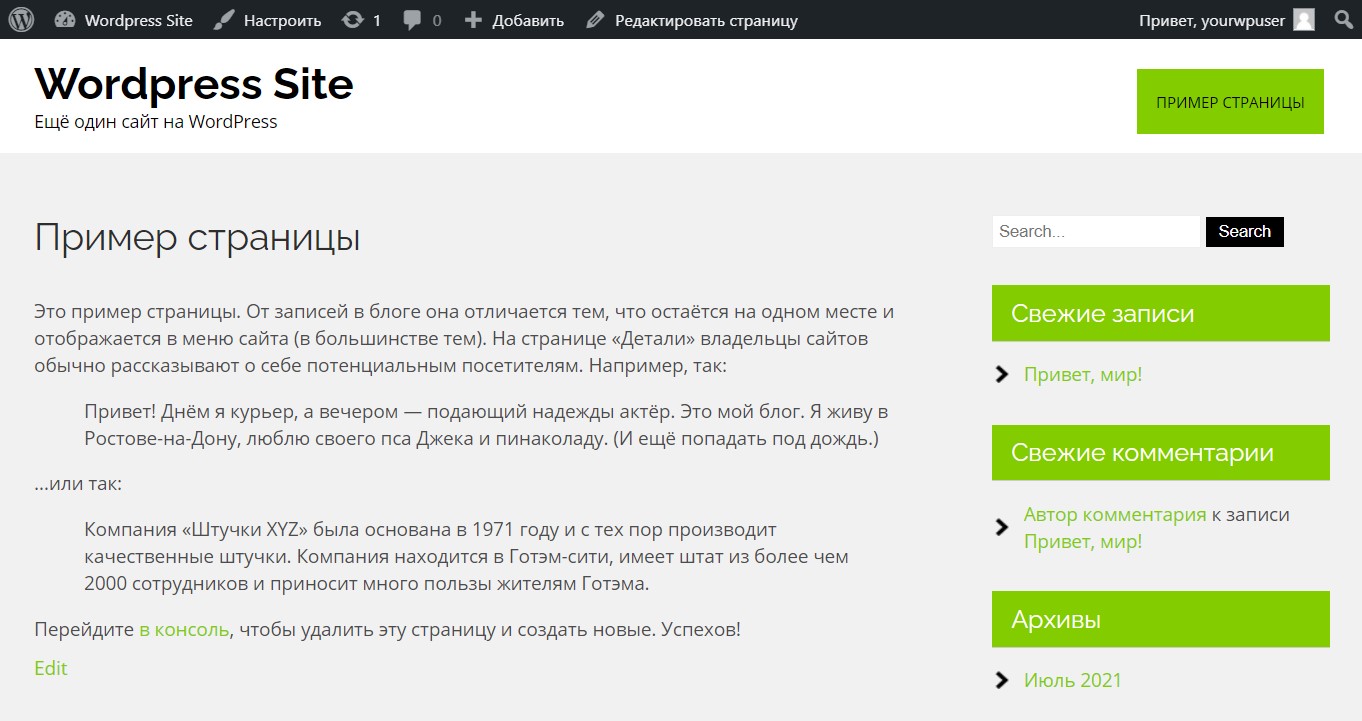Click the Автор комментария link

(x=1113, y=513)
